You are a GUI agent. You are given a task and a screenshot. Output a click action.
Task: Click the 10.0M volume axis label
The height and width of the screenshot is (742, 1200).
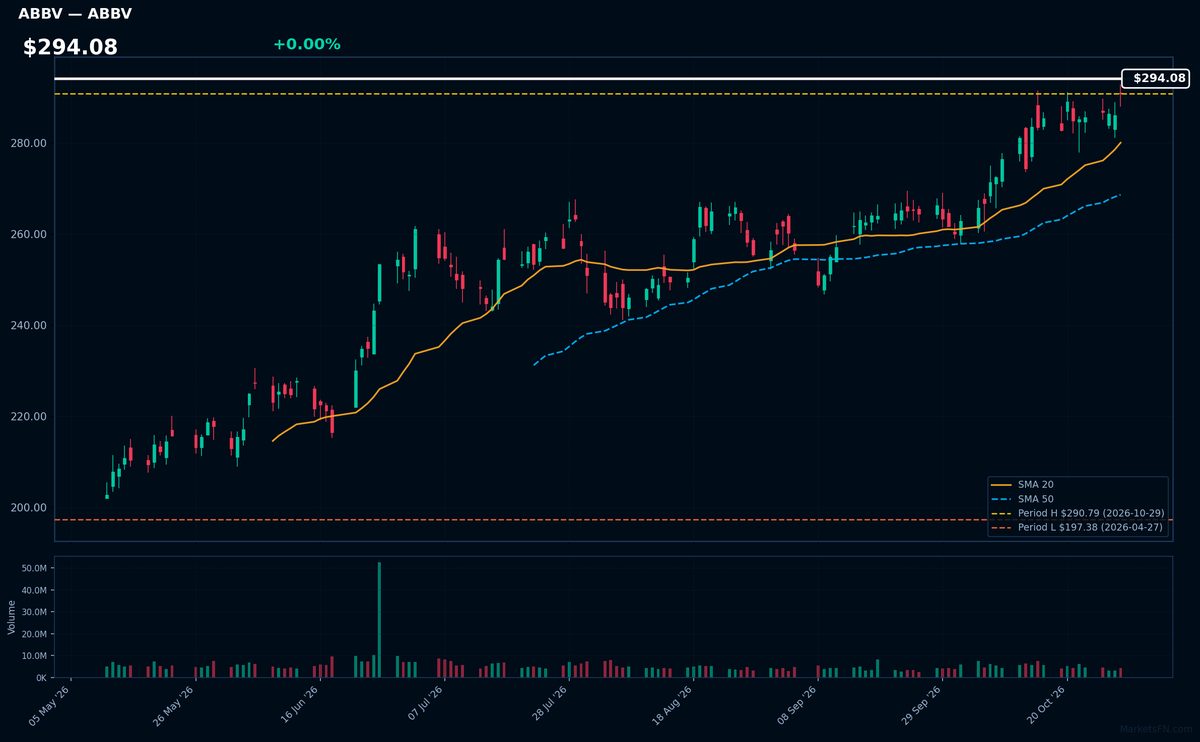tap(34, 656)
